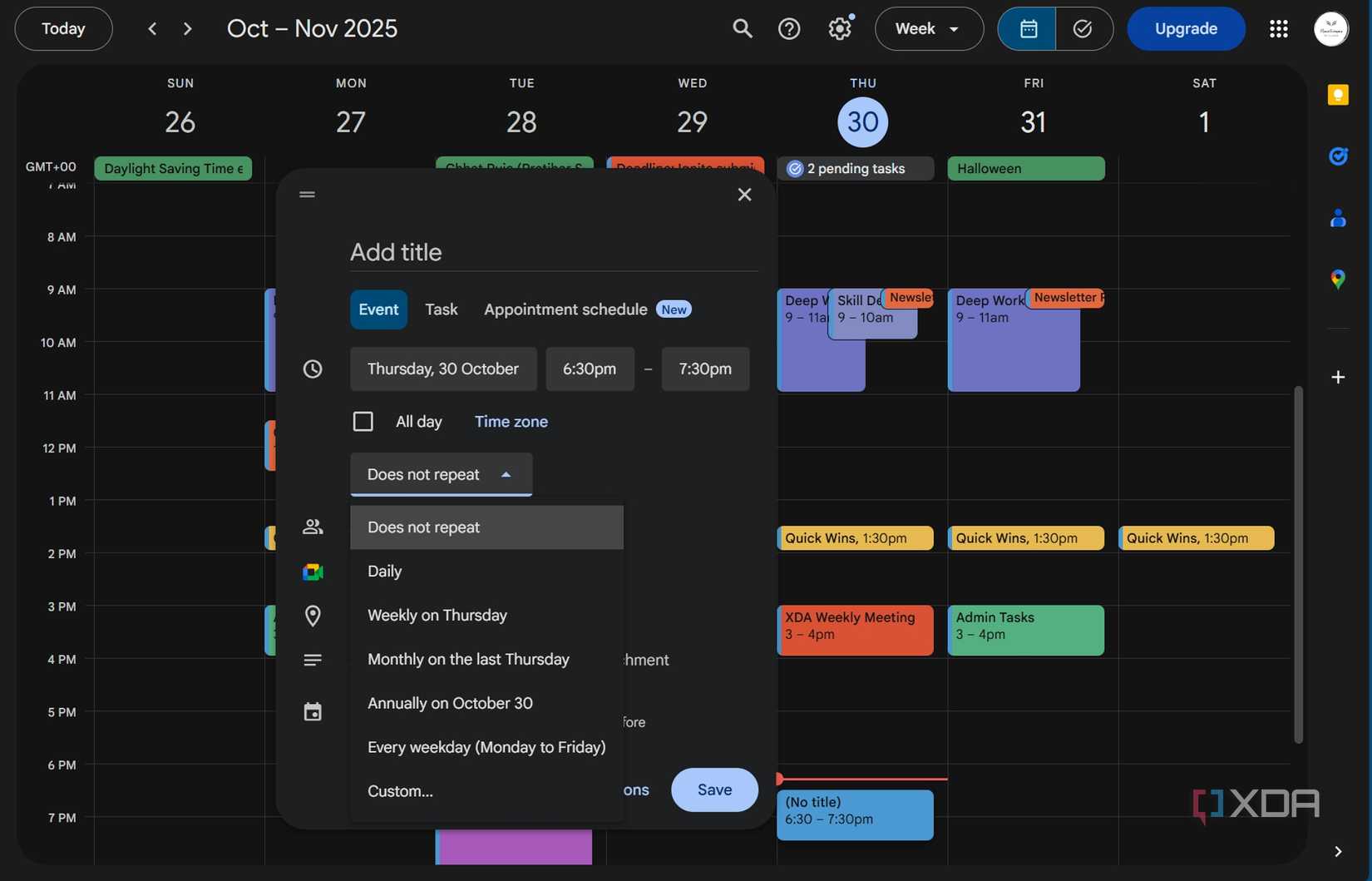Open Google Keep side panel icon
The image size is (1372, 881).
tap(1338, 95)
